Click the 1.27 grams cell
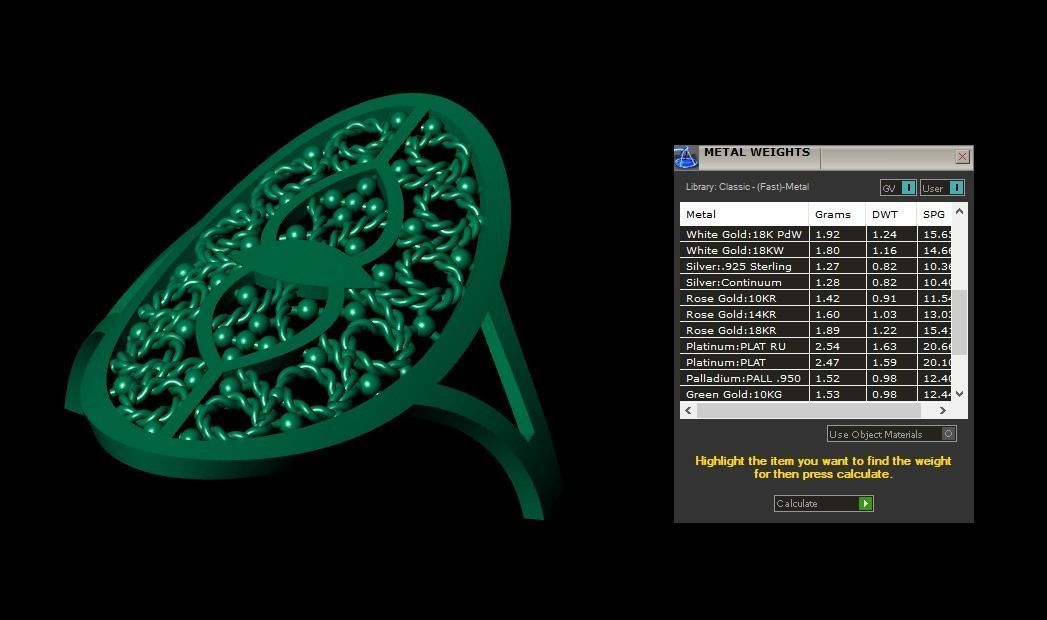Screen dimensions: 1047x620 837,266
